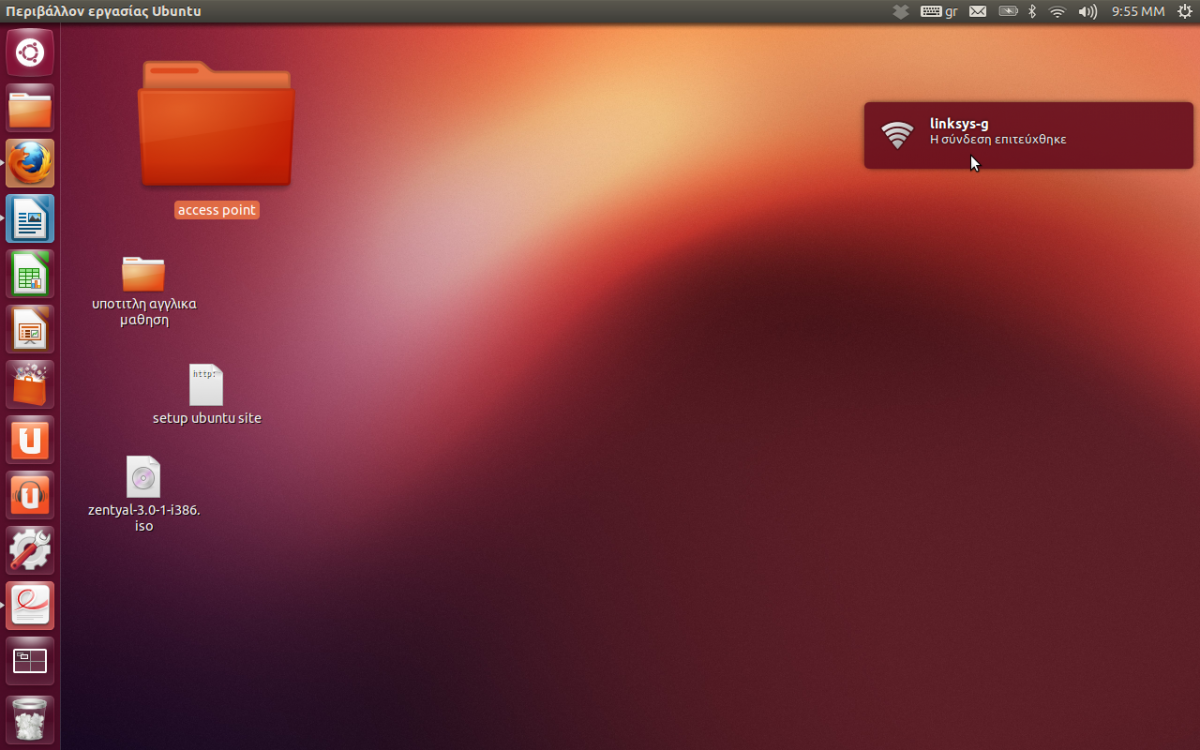This screenshot has width=1200, height=750.
Task: Open the clock showing 9:55 MM
Action: pos(1138,11)
